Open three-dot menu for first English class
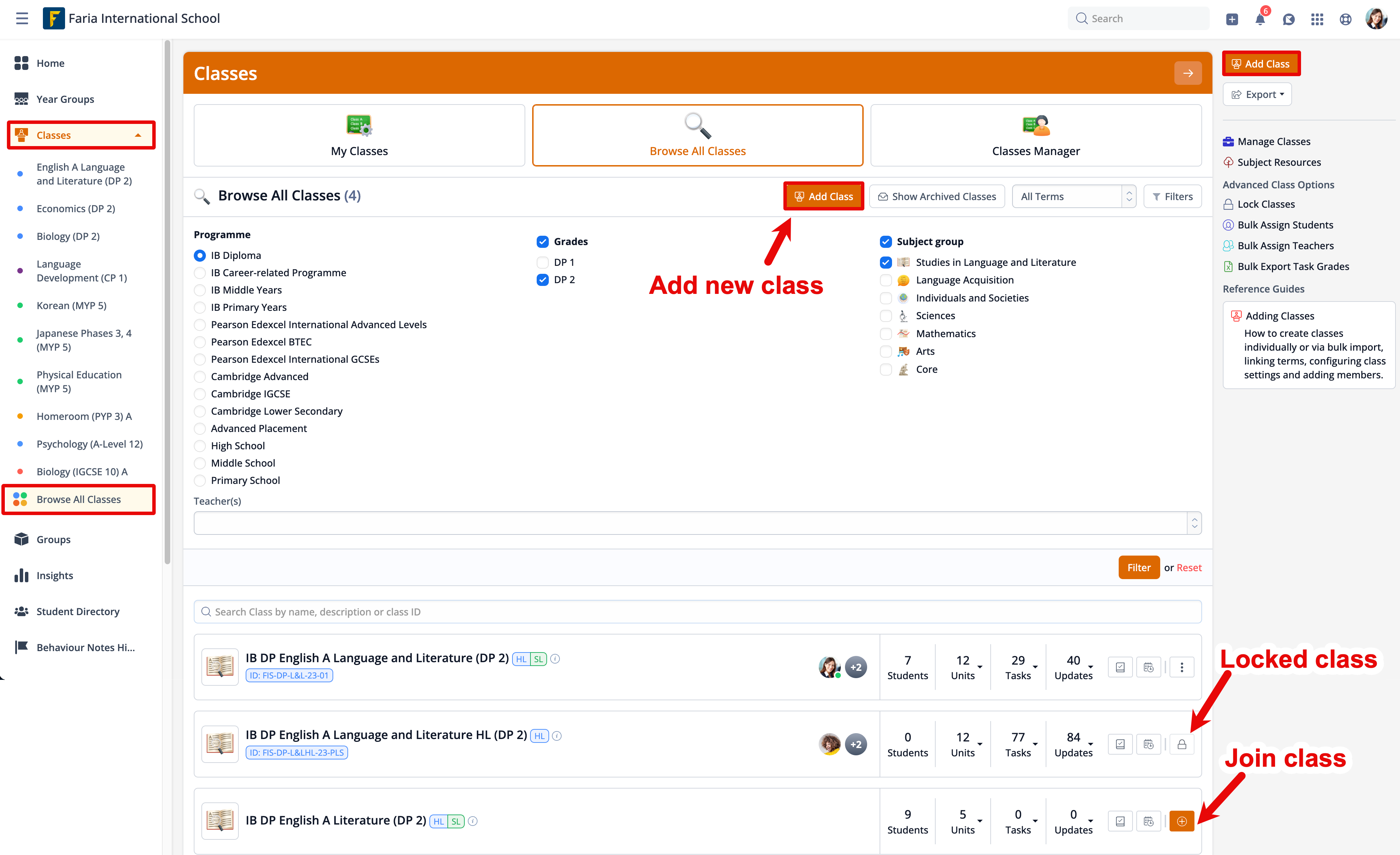 coord(1181,667)
